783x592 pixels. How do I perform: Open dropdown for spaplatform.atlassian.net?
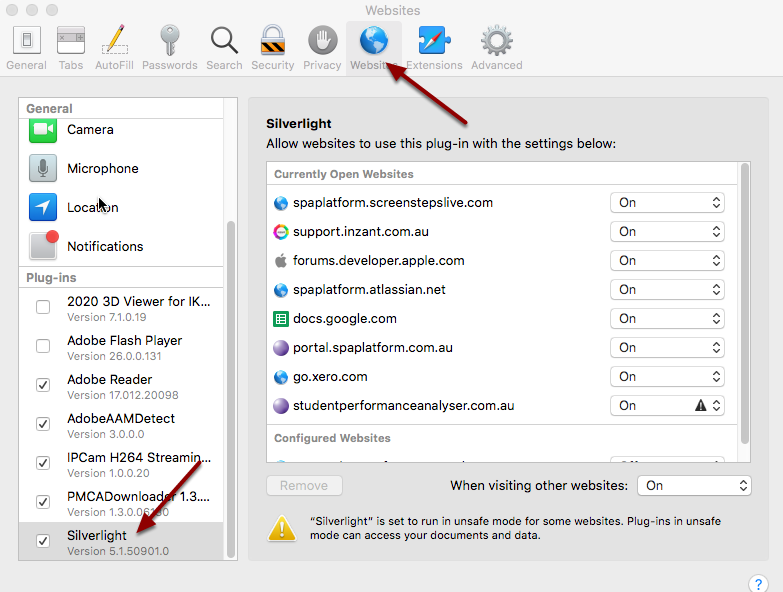[667, 290]
